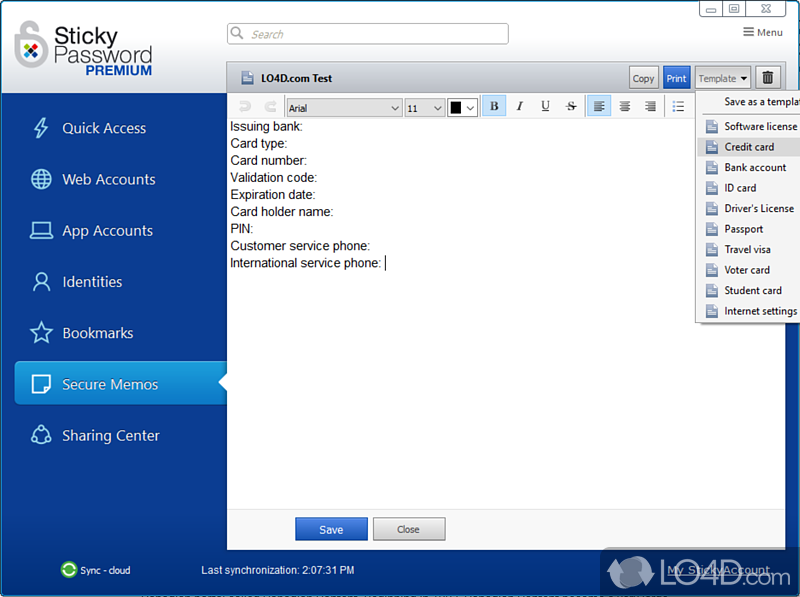
Task: Select Internet settings template
Action: (x=748, y=311)
